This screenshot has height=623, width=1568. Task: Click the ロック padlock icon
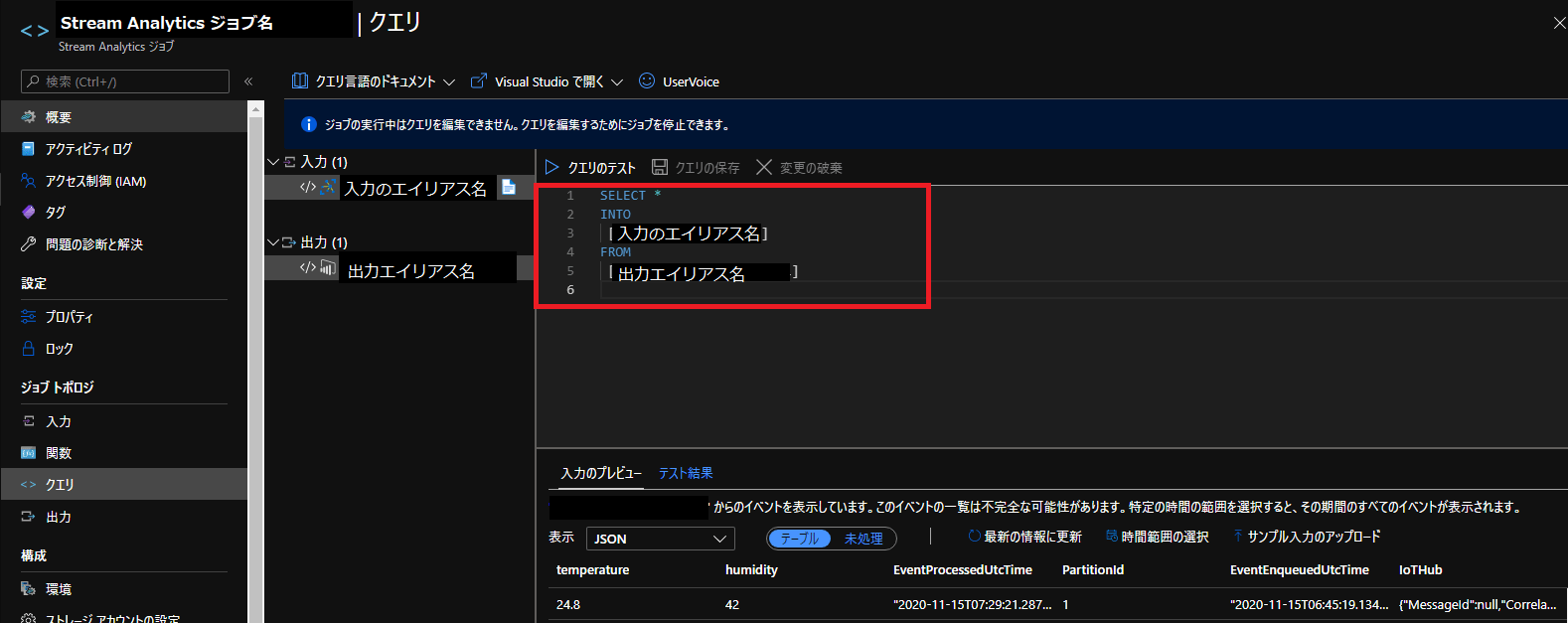pos(28,349)
